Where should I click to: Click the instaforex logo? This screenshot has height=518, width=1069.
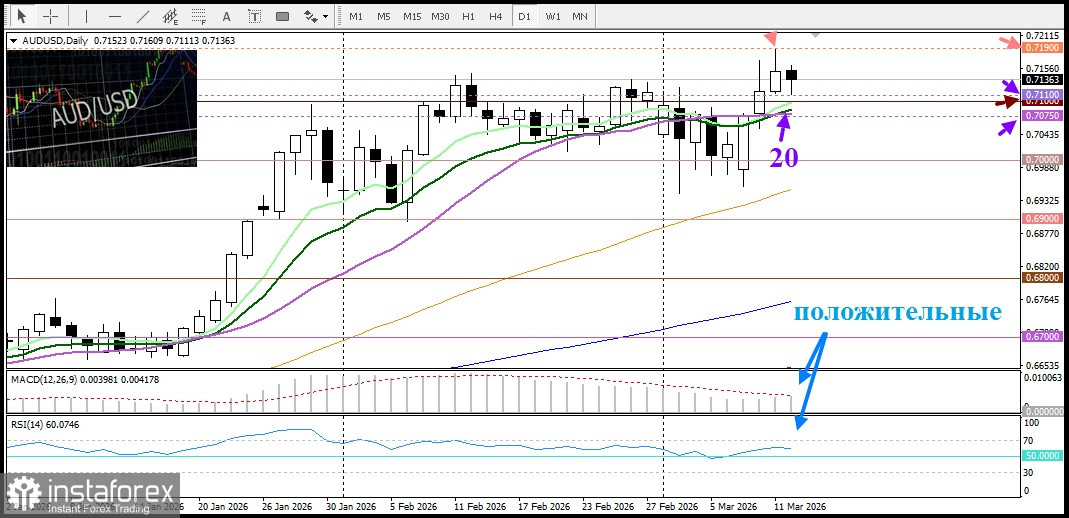click(90, 493)
